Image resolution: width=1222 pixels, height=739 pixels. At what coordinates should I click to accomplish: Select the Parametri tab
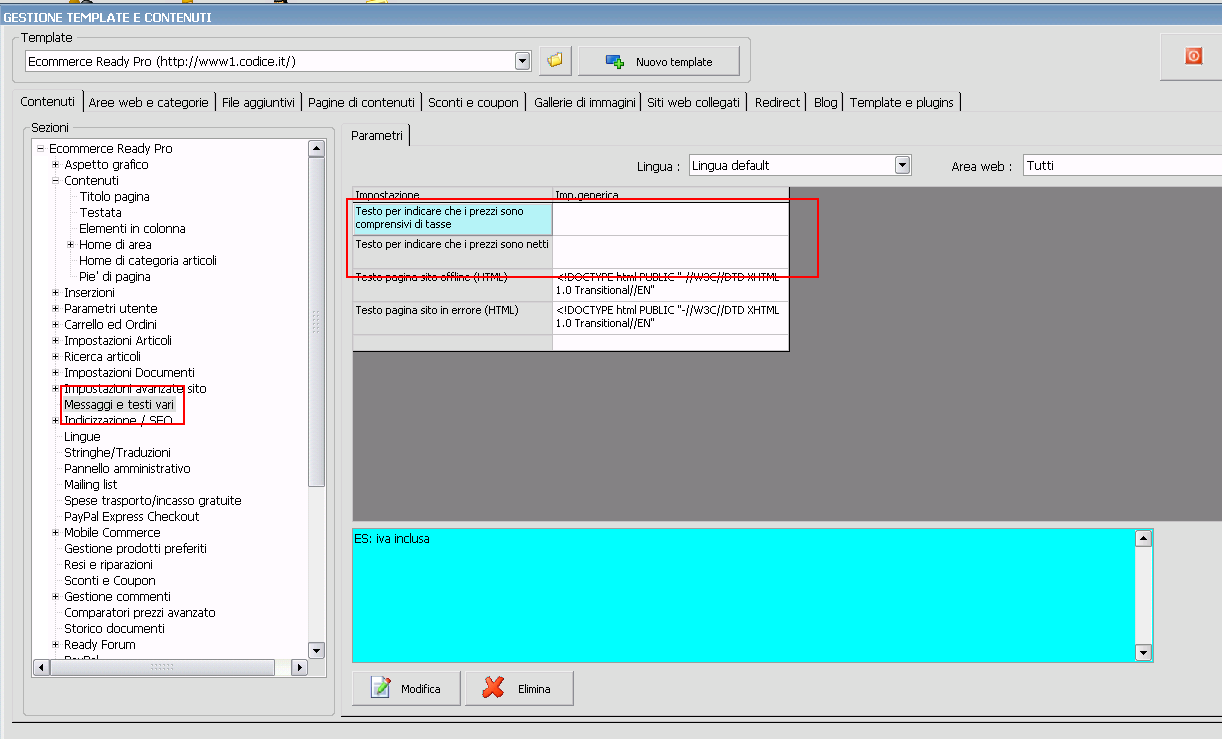[377, 135]
